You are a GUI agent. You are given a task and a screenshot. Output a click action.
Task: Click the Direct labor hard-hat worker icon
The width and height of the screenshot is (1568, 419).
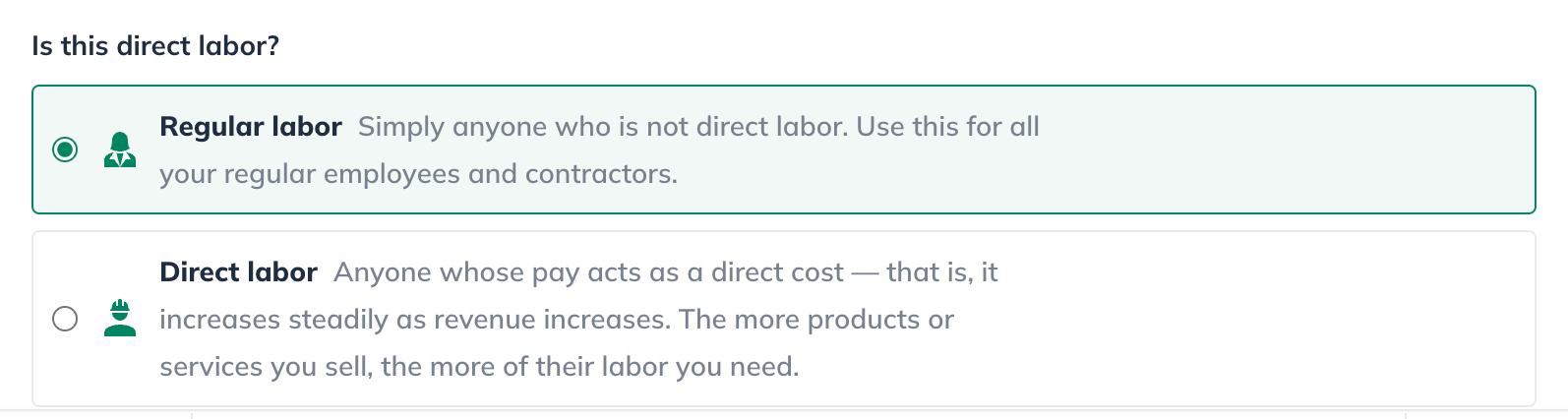[x=120, y=319]
